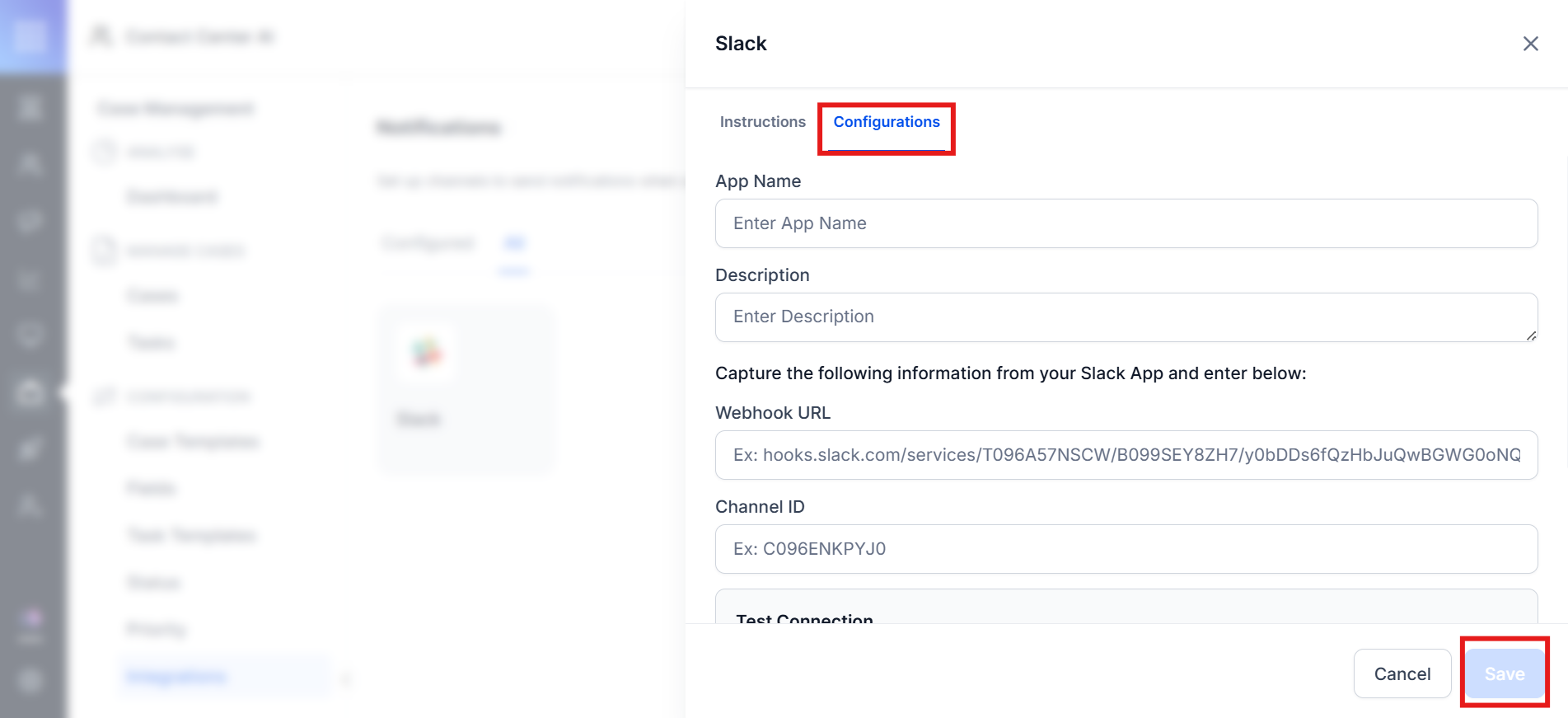
Task: Close the Slack configuration panel
Action: (x=1530, y=44)
